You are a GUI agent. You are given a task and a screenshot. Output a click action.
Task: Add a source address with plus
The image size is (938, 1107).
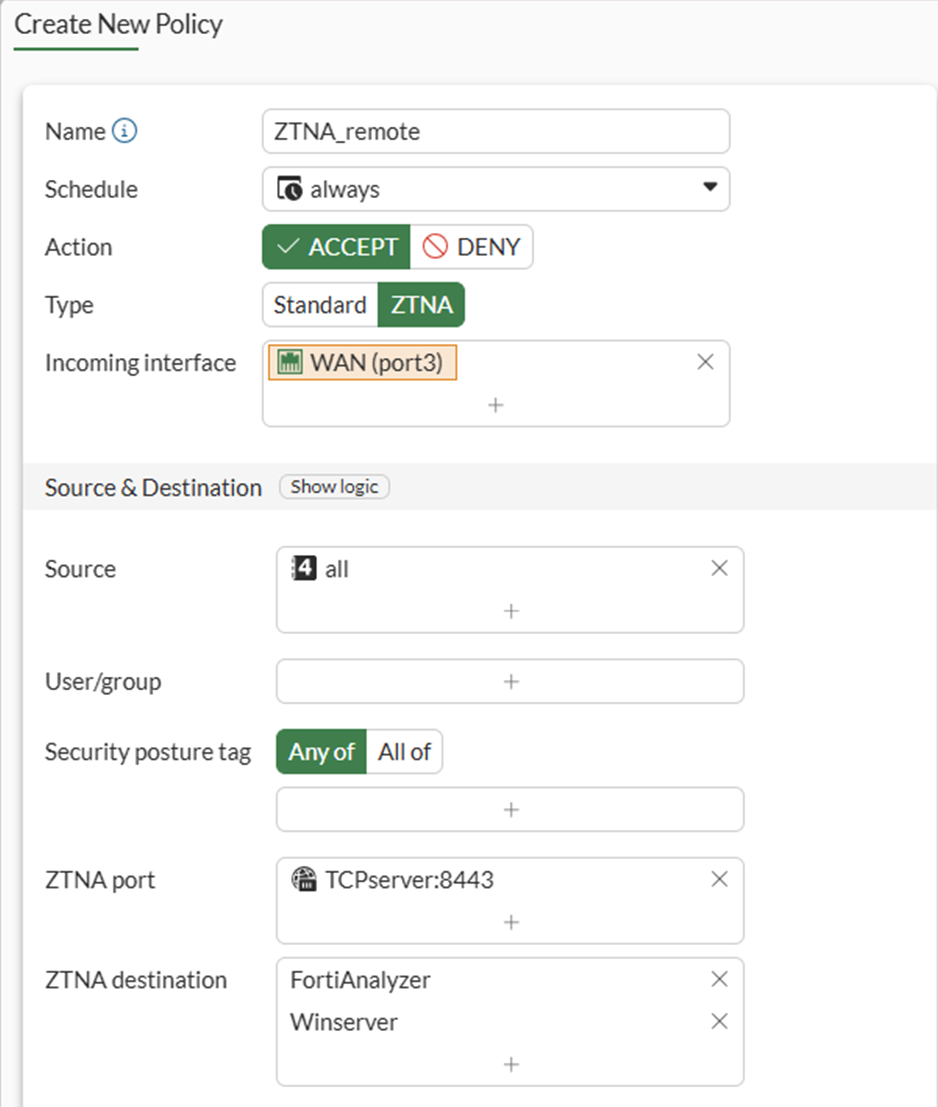(x=510, y=610)
